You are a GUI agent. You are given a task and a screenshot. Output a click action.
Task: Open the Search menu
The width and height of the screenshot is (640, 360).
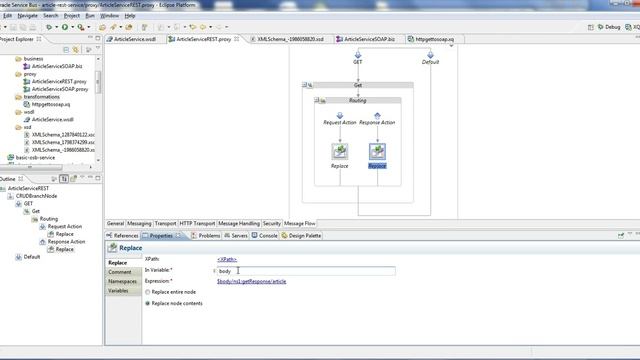pos(51,16)
